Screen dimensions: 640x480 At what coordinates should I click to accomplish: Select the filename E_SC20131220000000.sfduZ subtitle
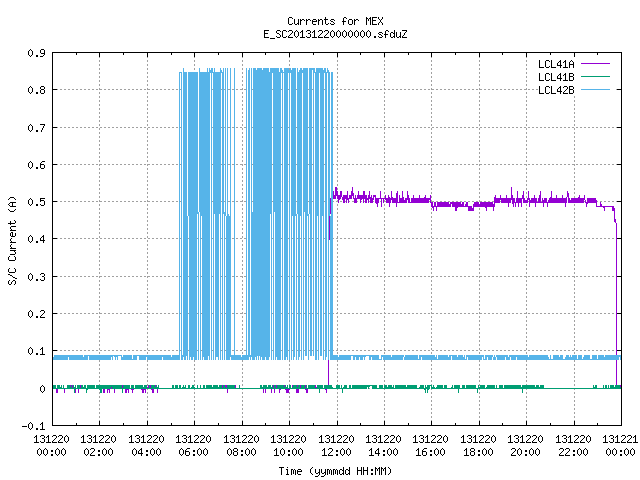click(x=335, y=34)
